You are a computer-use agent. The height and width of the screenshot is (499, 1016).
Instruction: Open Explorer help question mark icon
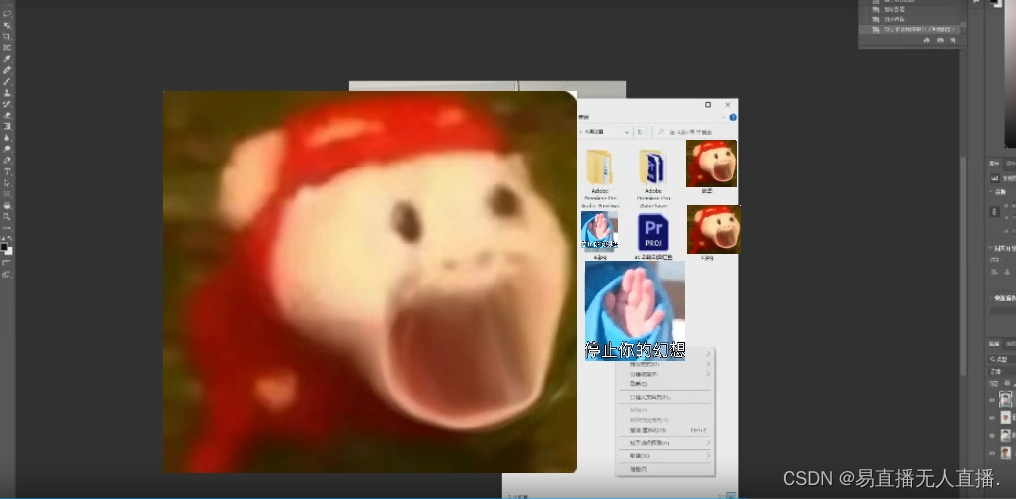[x=733, y=118]
